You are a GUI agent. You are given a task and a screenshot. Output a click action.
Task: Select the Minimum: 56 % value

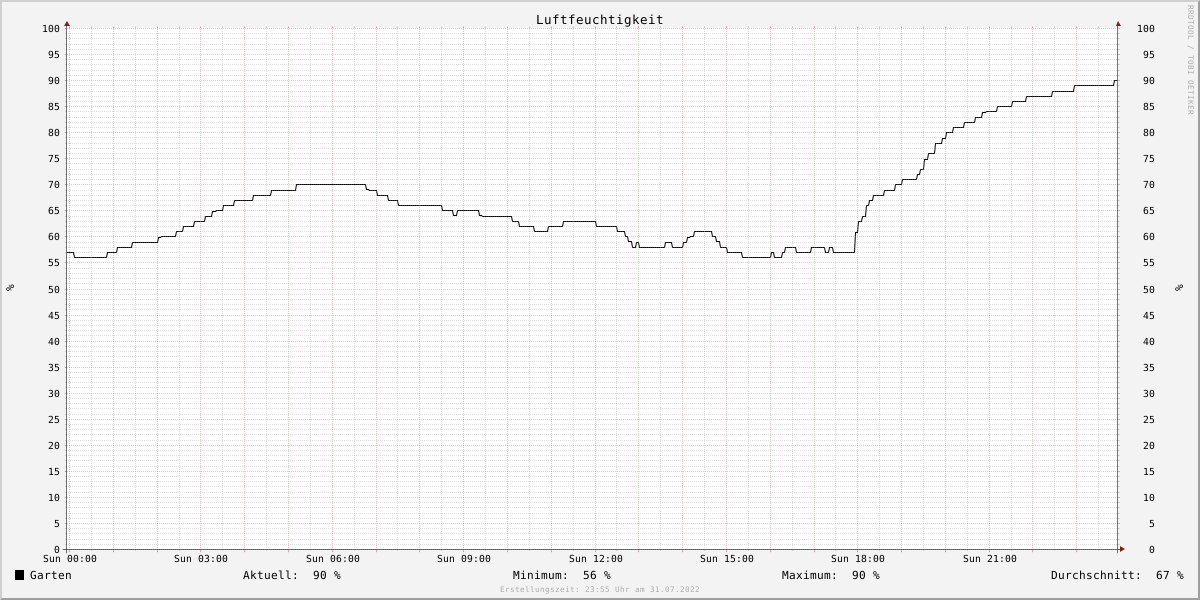[562, 575]
